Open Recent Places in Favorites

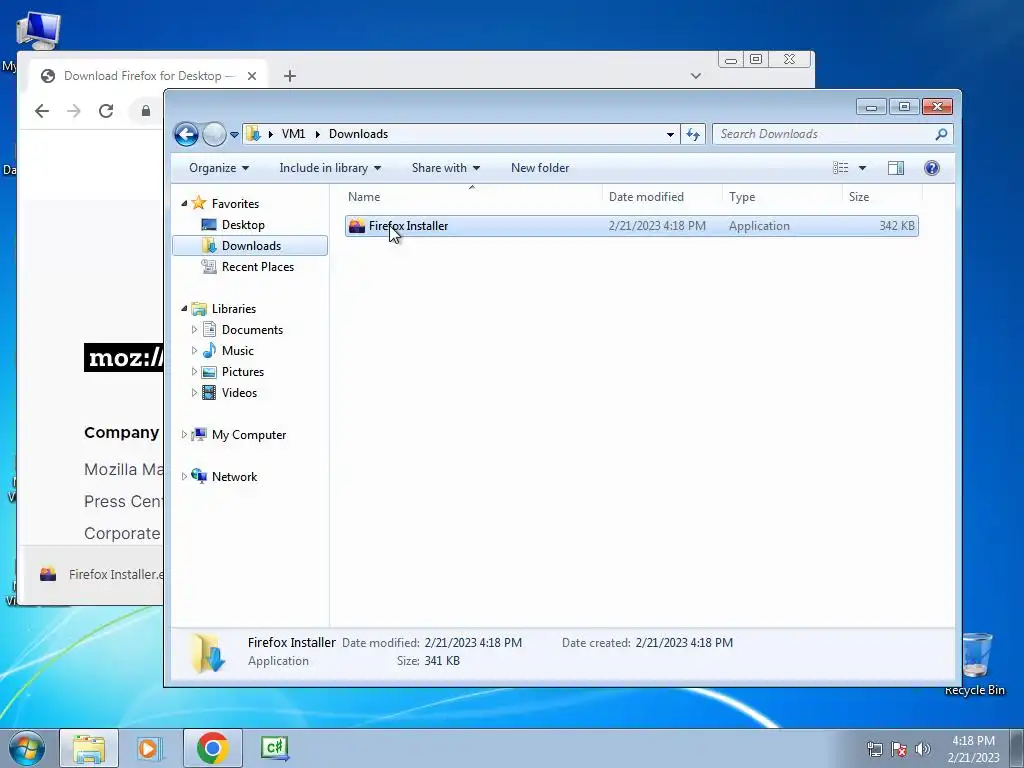point(257,266)
